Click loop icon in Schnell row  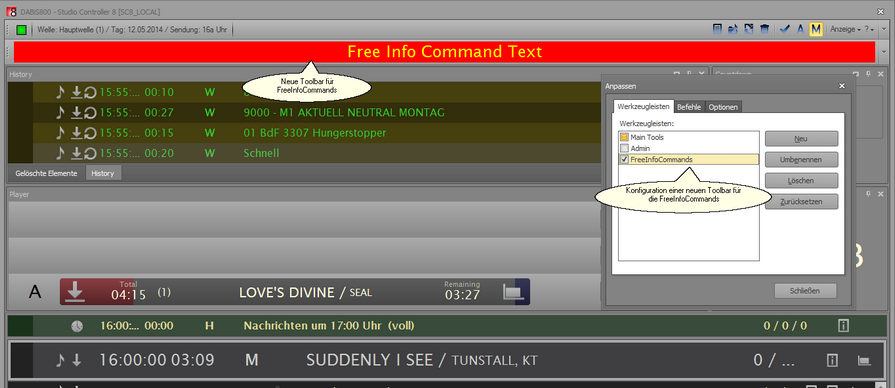90,153
